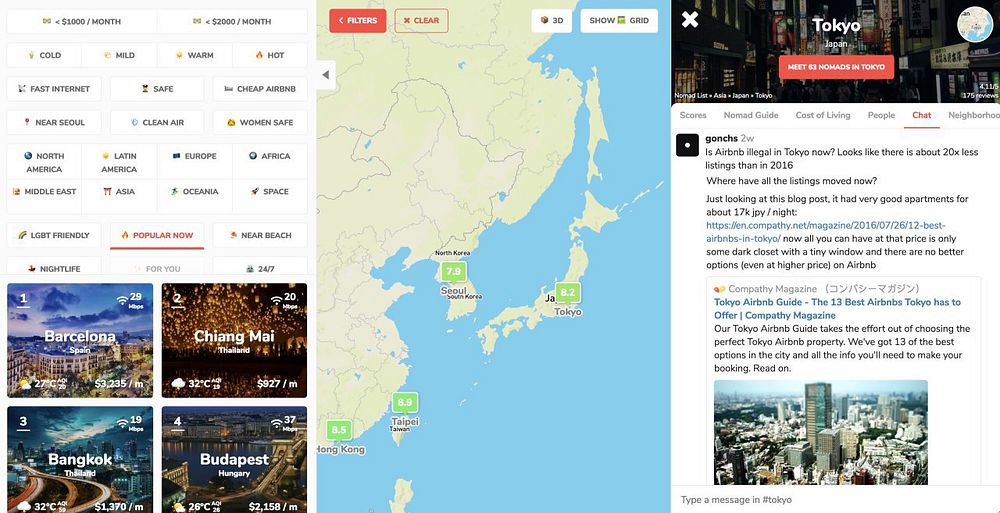Enable the Women Safe filter

click(x=260, y=123)
